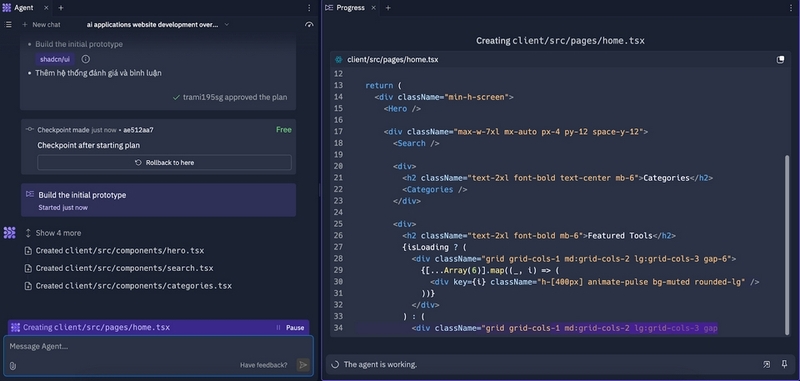Start a New chat
The height and width of the screenshot is (381, 800).
tap(41, 24)
